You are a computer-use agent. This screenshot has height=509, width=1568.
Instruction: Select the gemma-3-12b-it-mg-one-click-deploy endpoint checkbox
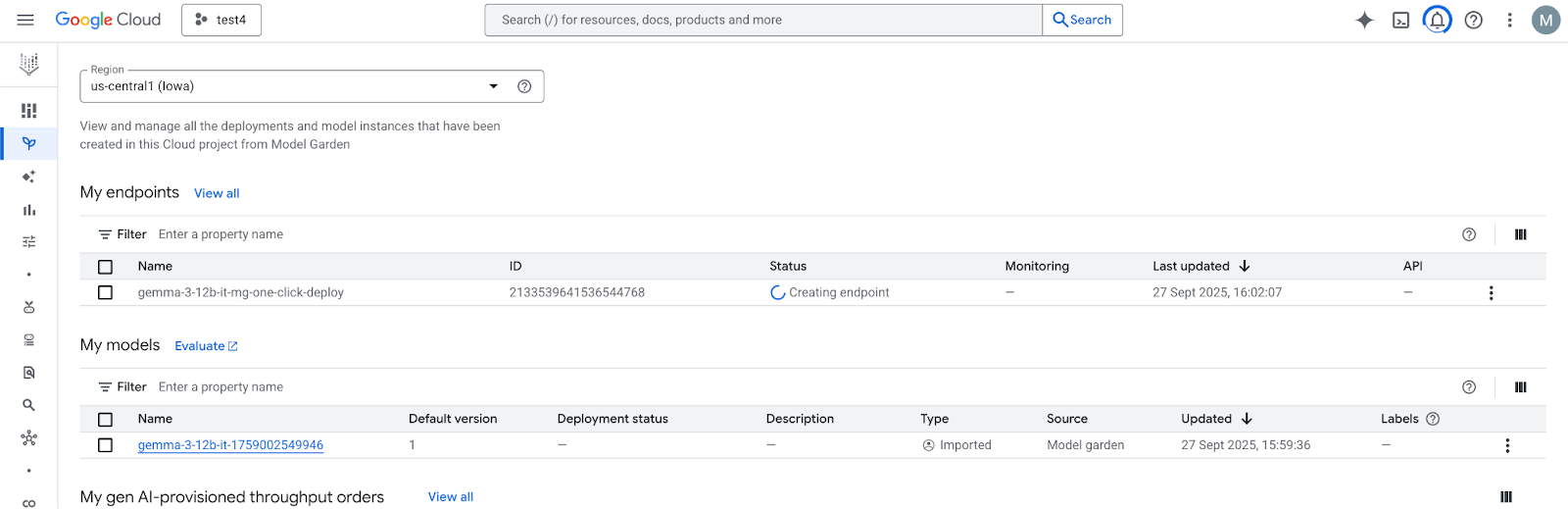(x=106, y=292)
